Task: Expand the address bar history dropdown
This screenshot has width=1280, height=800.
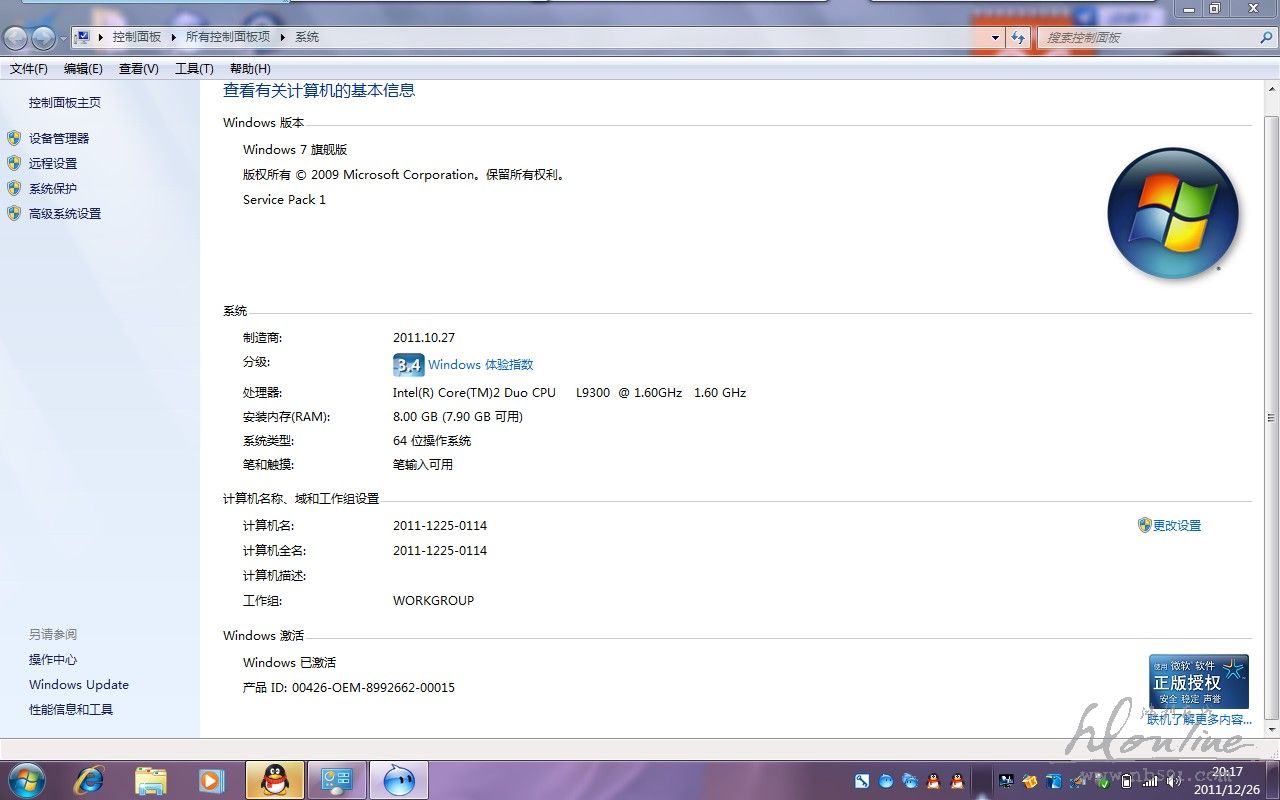Action: pyautogui.click(x=995, y=37)
